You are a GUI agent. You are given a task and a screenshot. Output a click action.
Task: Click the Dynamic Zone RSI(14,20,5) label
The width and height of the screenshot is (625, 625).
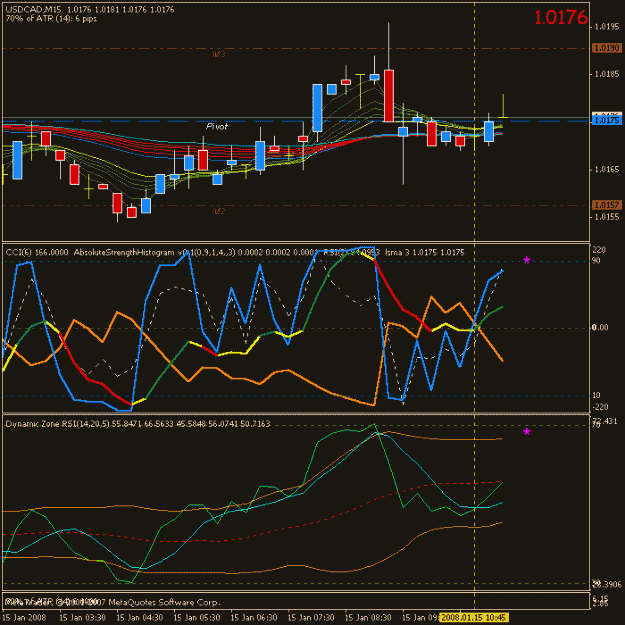57,424
